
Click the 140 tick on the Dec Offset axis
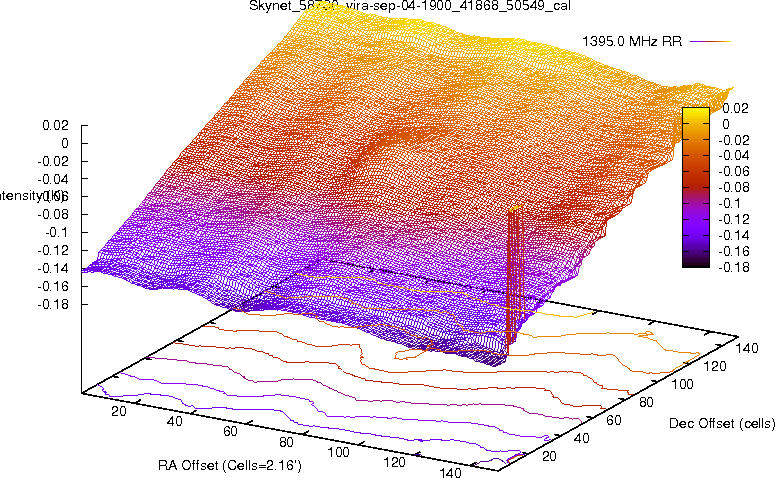click(x=747, y=348)
